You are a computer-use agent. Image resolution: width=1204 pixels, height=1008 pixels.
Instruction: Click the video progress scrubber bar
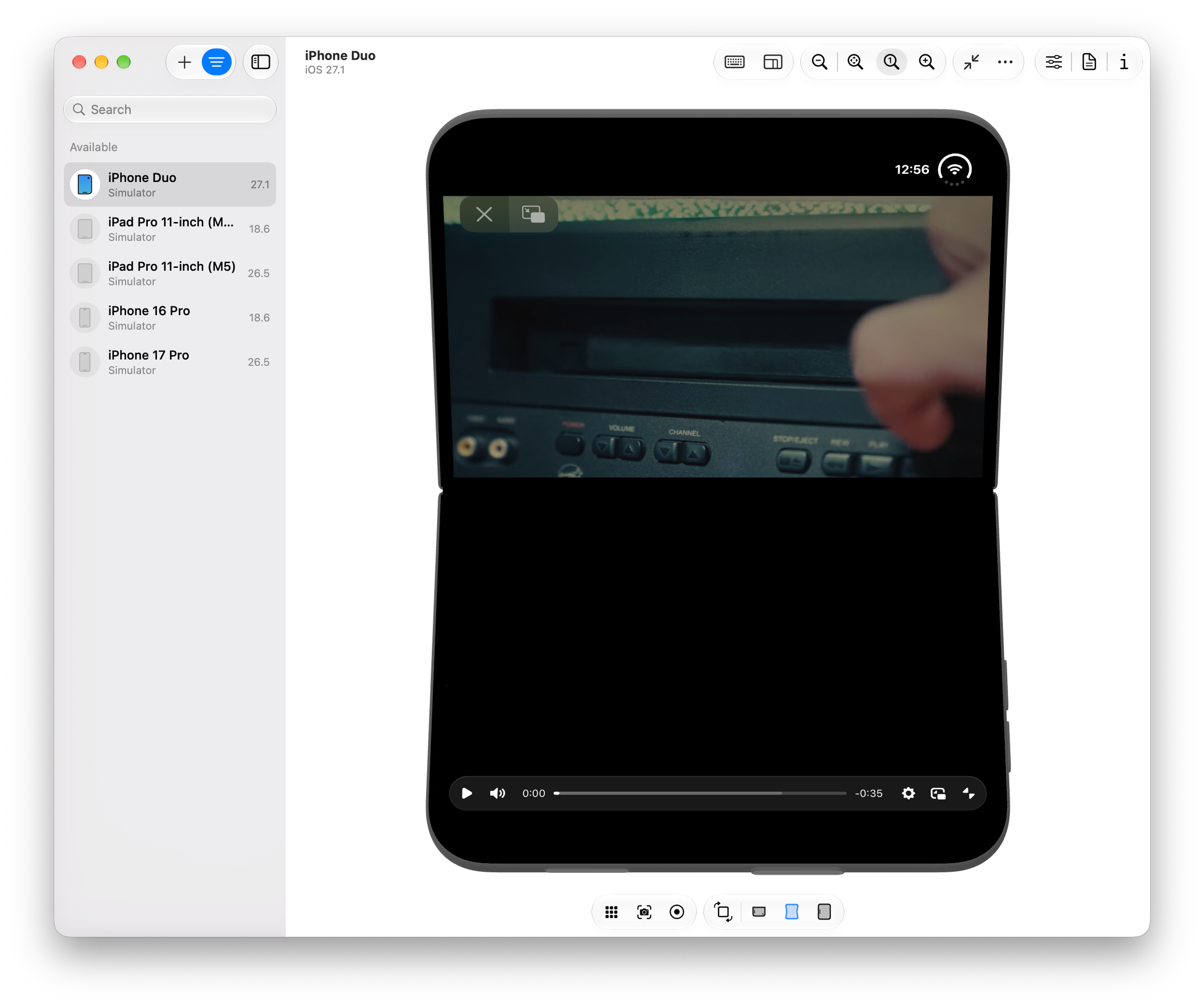point(700,794)
